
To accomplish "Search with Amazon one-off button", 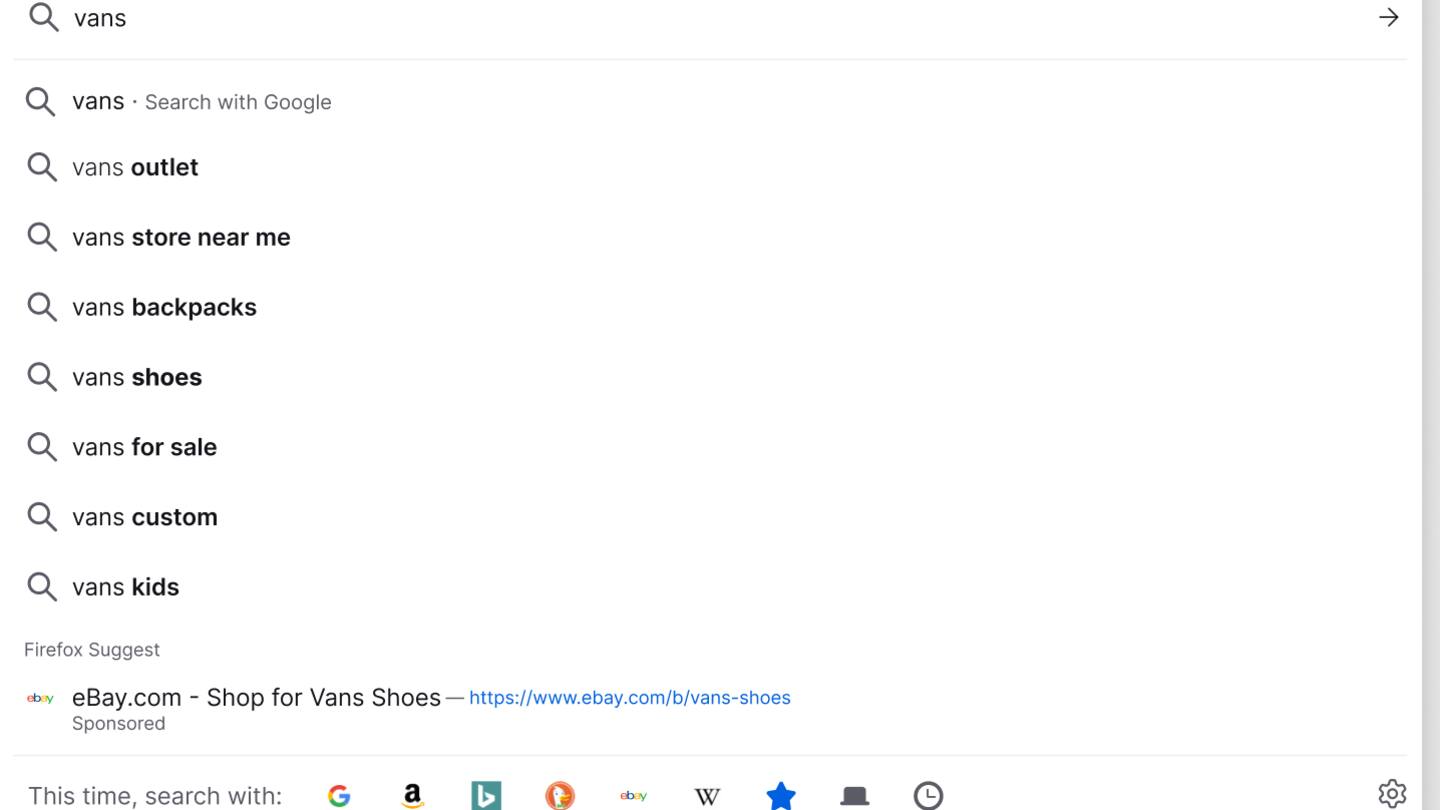I will [413, 796].
